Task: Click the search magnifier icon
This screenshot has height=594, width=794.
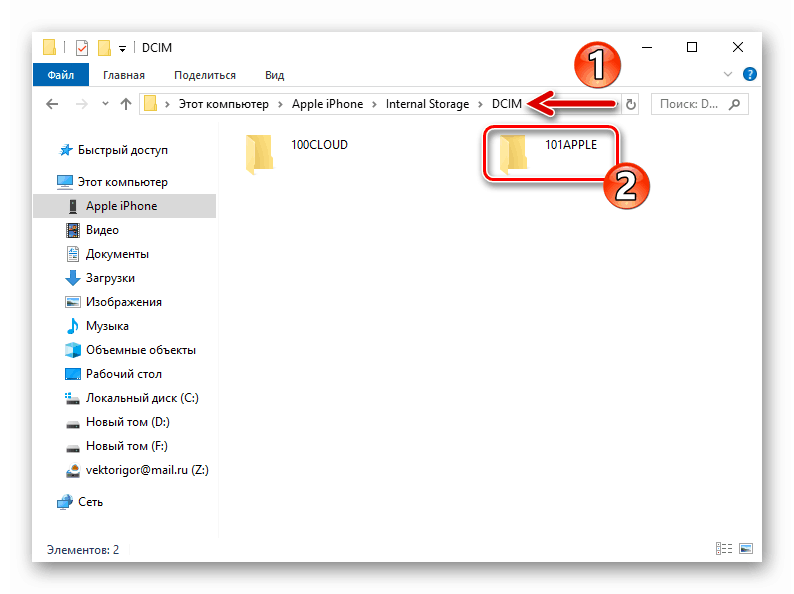Action: pyautogui.click(x=734, y=104)
